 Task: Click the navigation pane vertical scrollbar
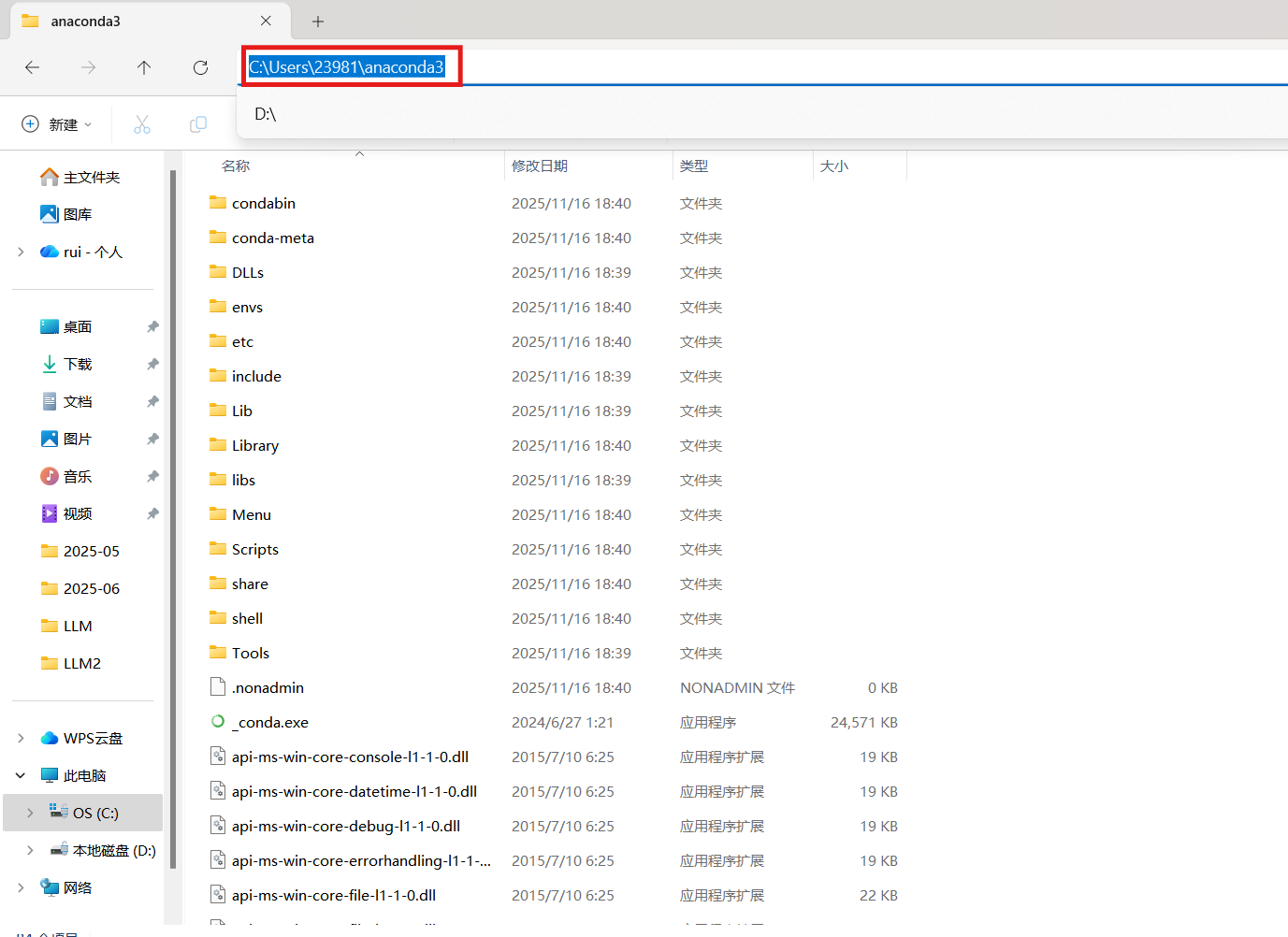click(x=173, y=519)
